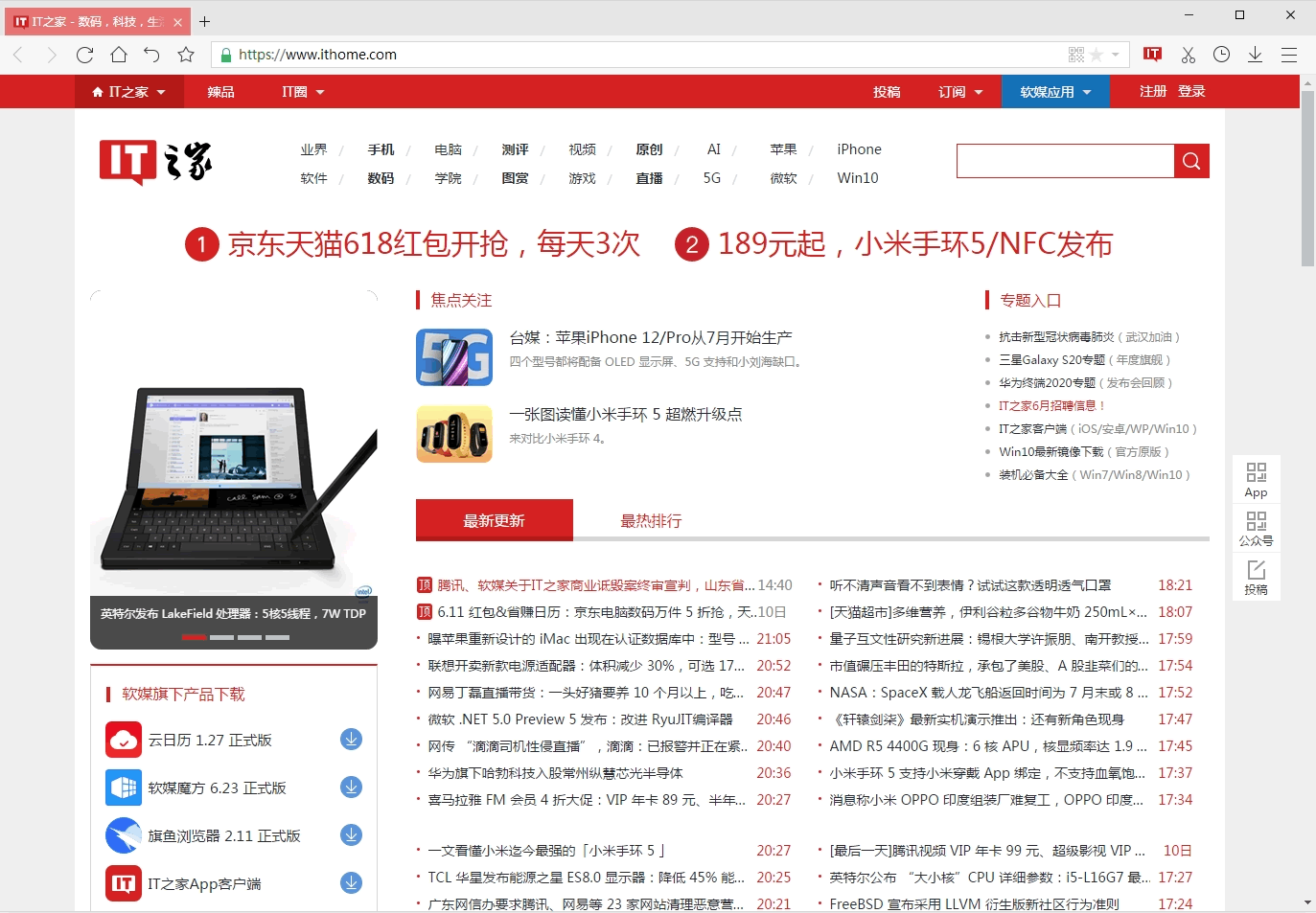The height and width of the screenshot is (913, 1316).
Task: Go to the browser home page icon
Action: coord(119,55)
